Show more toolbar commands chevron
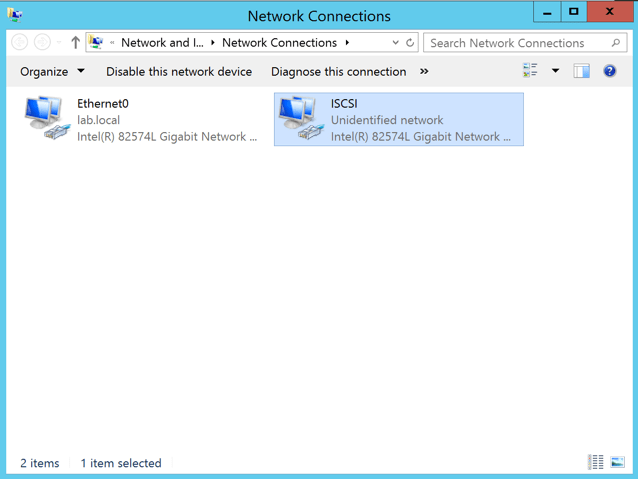 point(424,71)
